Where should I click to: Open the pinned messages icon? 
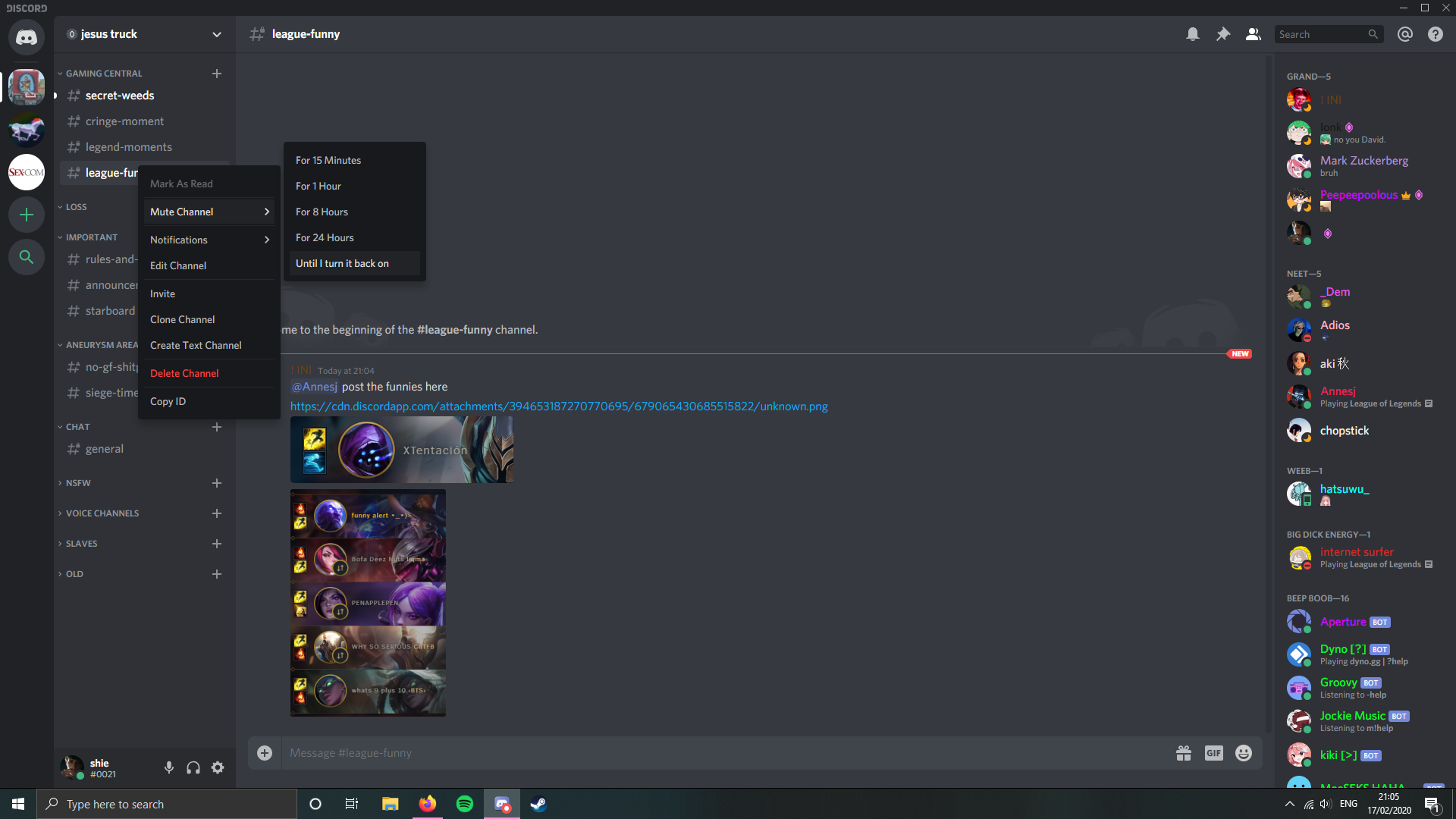(x=1222, y=34)
